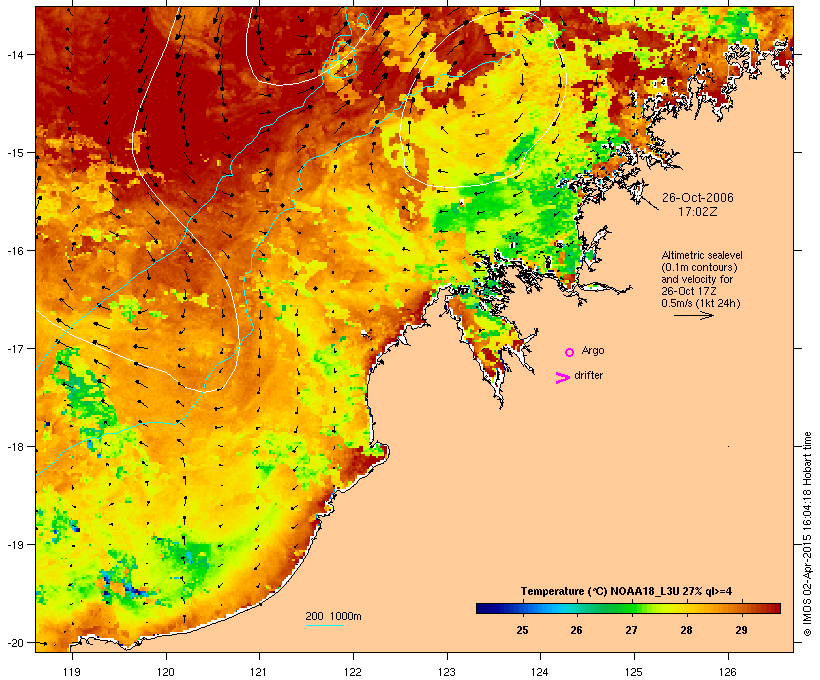Viewport: 820px width, 680px height.
Task: Click the longitude axis label 120
Action: (x=166, y=672)
